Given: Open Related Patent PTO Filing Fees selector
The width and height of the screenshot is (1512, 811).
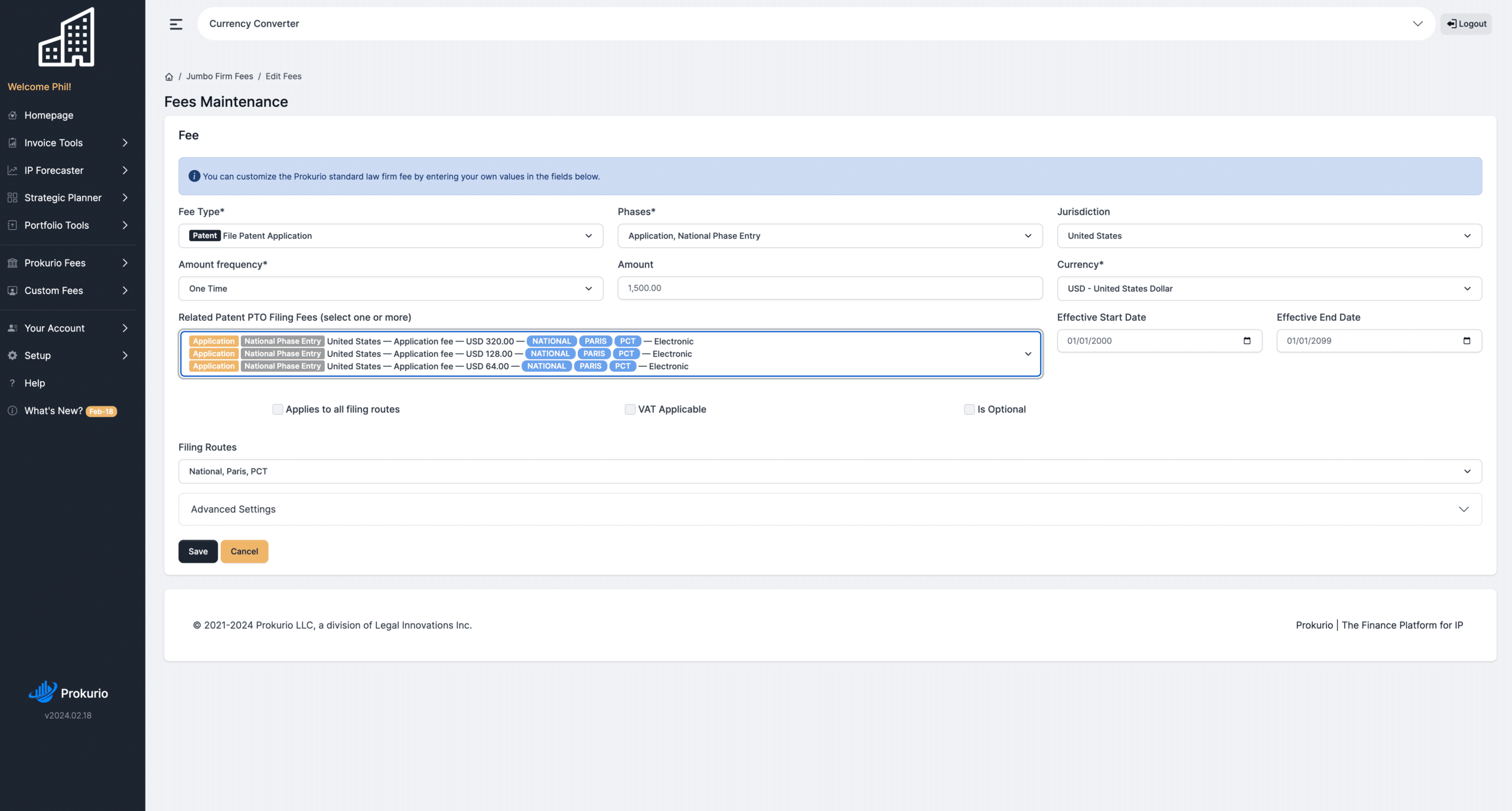Looking at the screenshot, I should (x=610, y=354).
